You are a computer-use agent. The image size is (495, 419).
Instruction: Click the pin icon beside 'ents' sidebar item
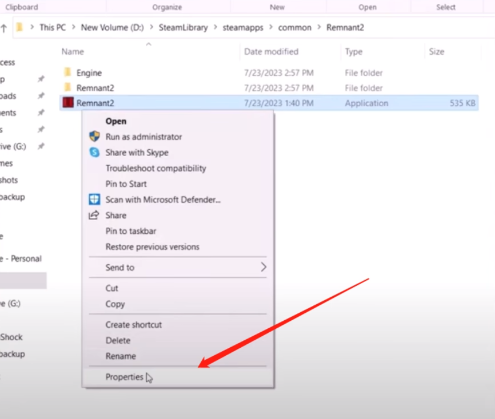click(x=41, y=113)
